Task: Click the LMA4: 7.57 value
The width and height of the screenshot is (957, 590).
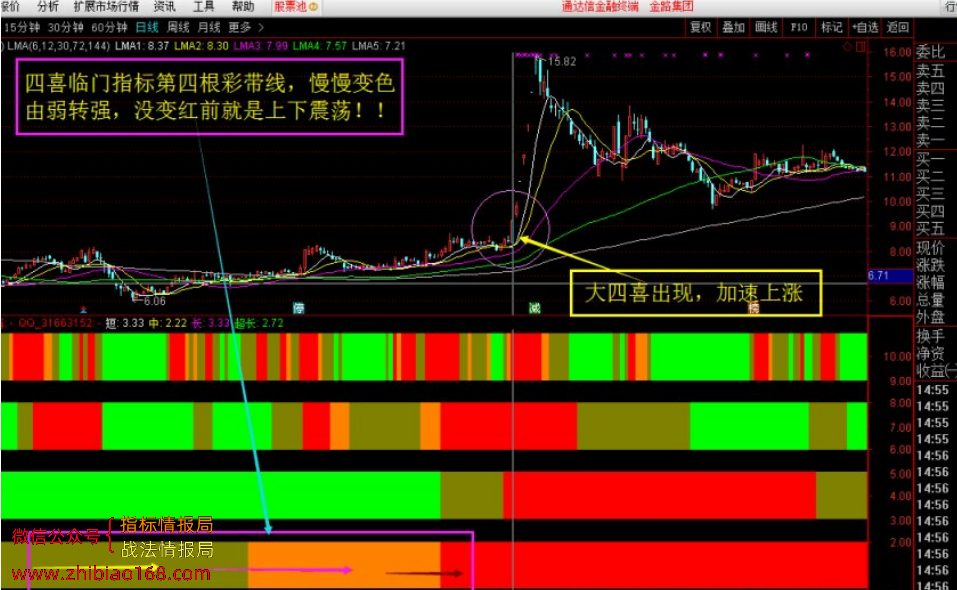Action: [x=320, y=46]
